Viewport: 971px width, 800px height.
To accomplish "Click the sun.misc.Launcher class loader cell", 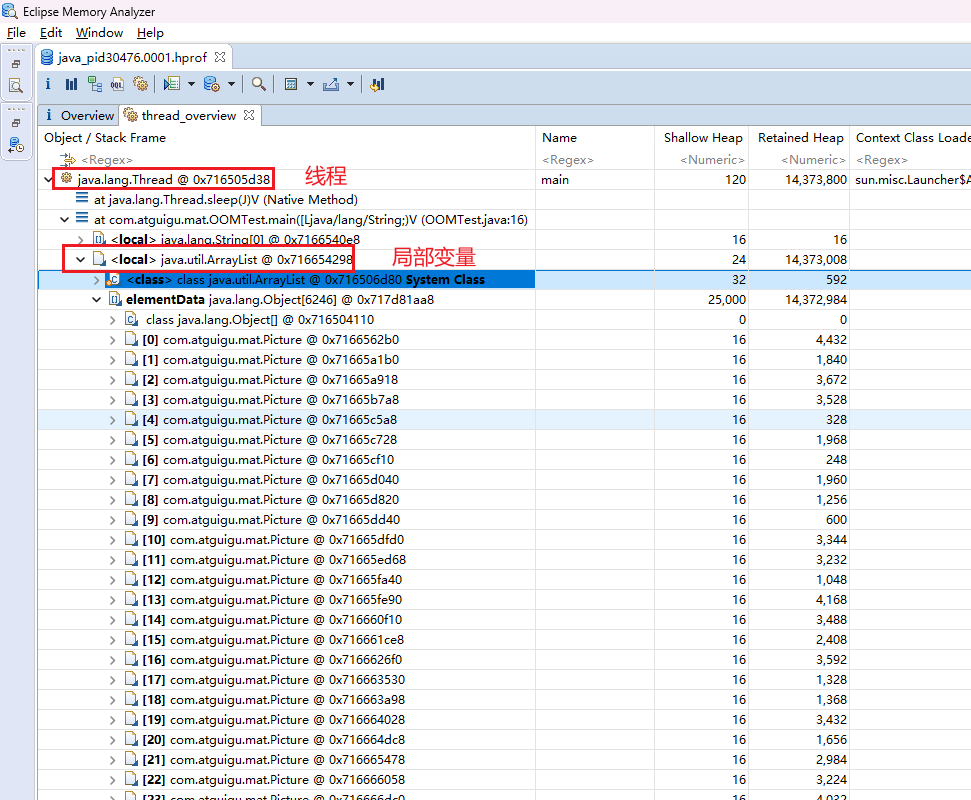I will click(x=912, y=180).
